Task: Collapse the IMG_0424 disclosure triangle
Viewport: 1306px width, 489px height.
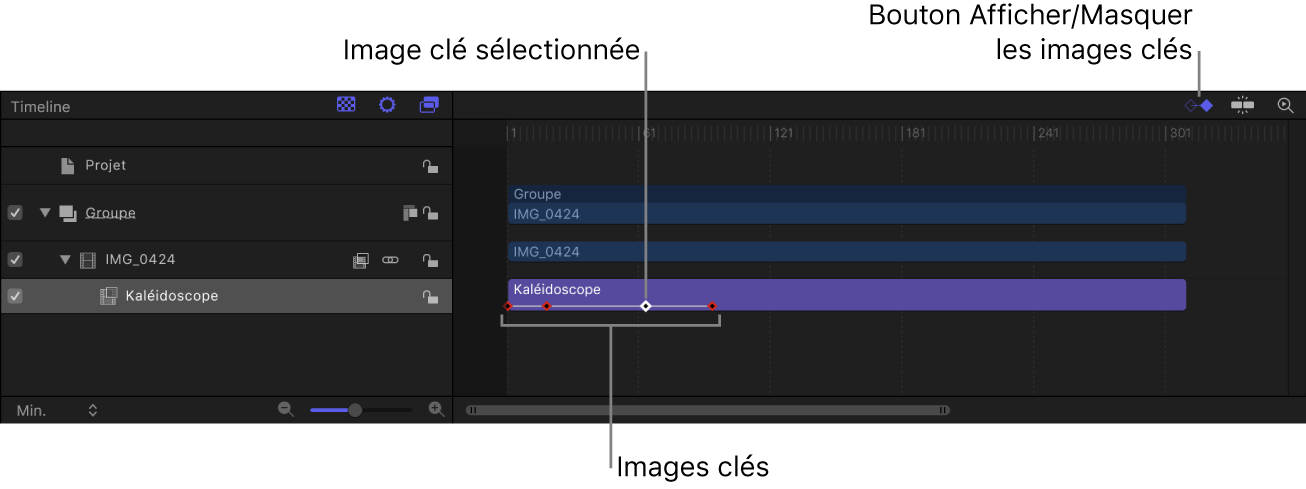Action: point(65,260)
